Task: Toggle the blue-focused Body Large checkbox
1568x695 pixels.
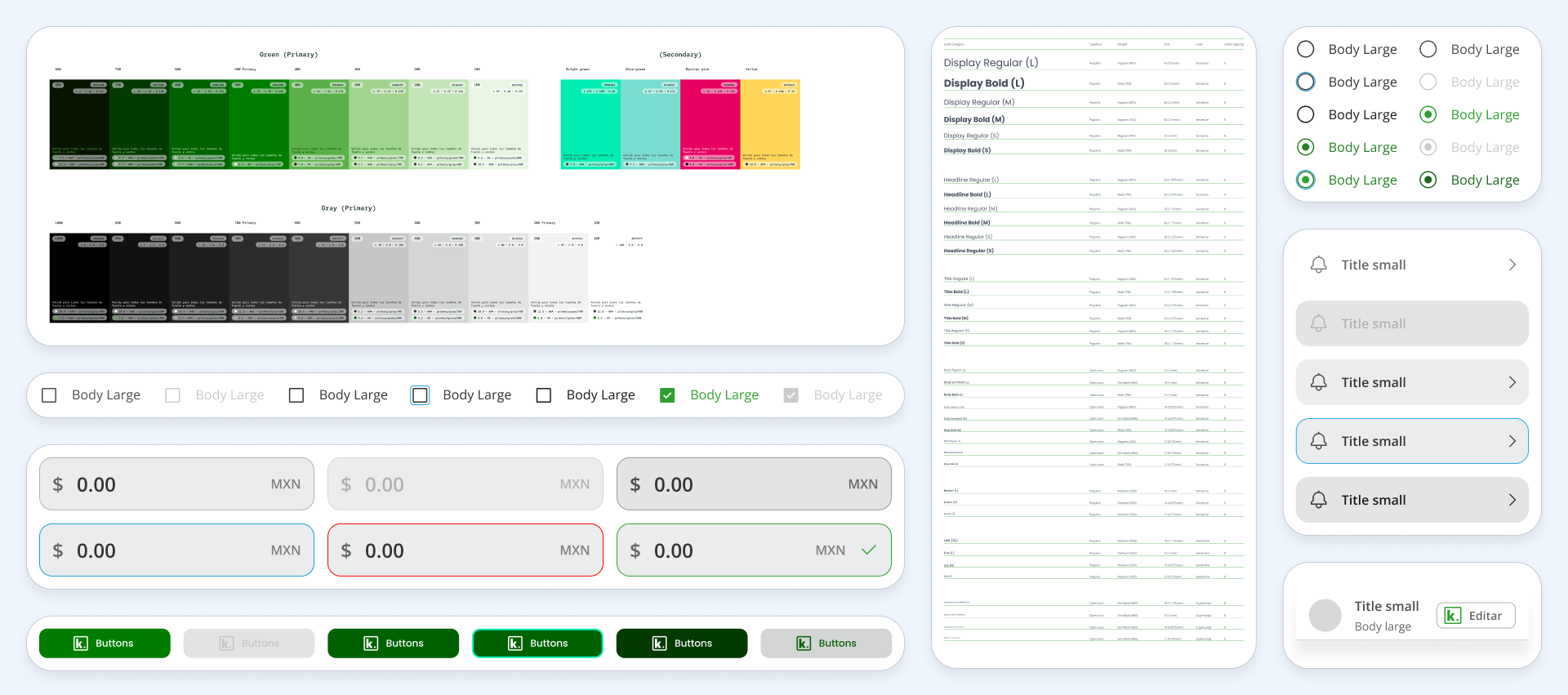Action: (x=420, y=395)
